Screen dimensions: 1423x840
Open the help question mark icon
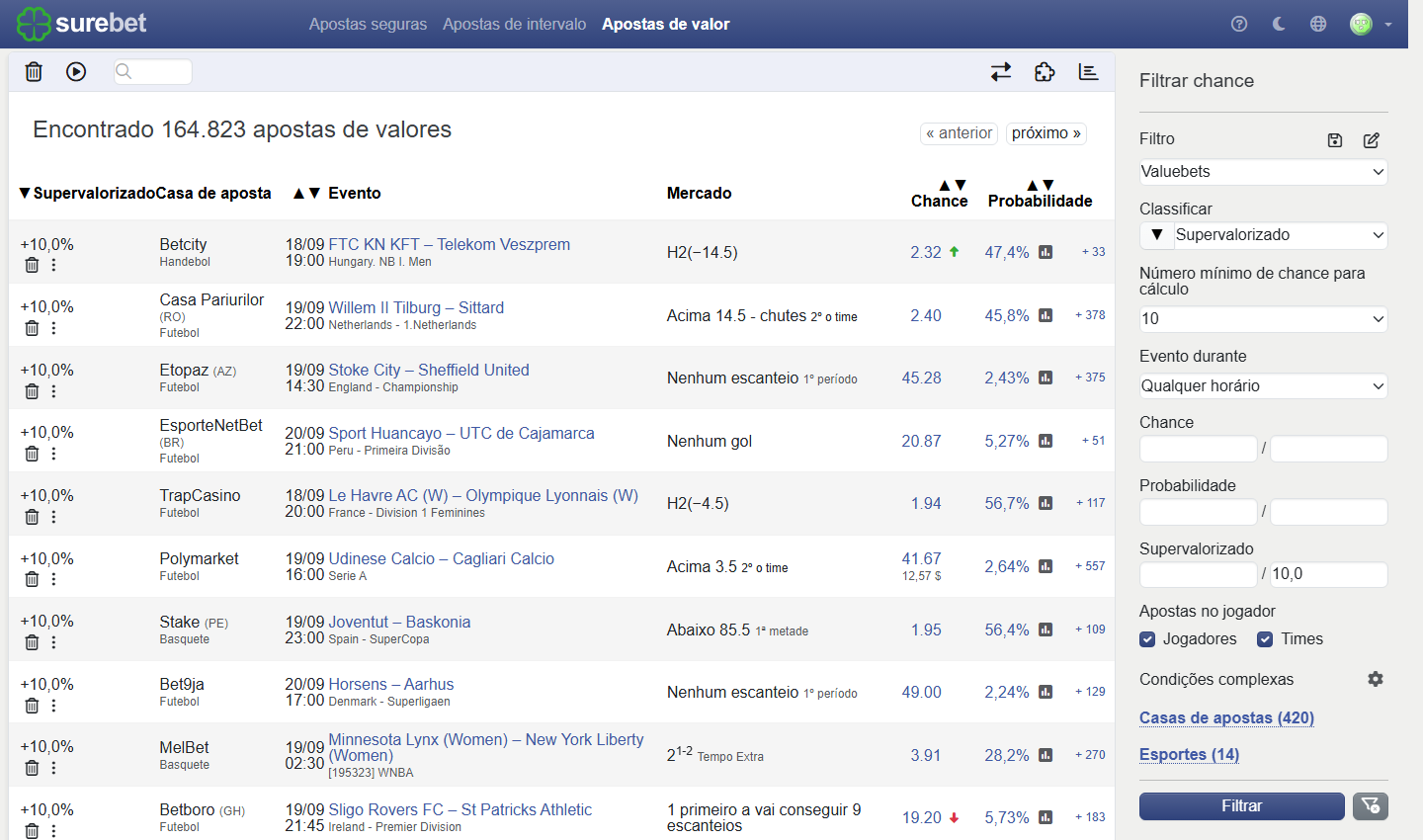pos(1239,24)
